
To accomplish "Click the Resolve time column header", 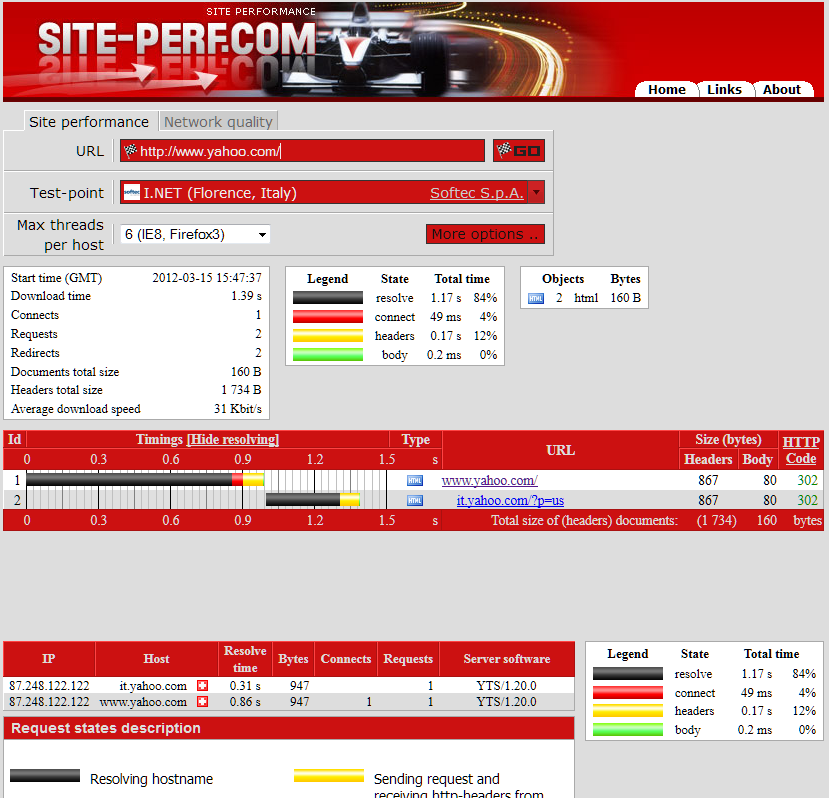I will (245, 659).
